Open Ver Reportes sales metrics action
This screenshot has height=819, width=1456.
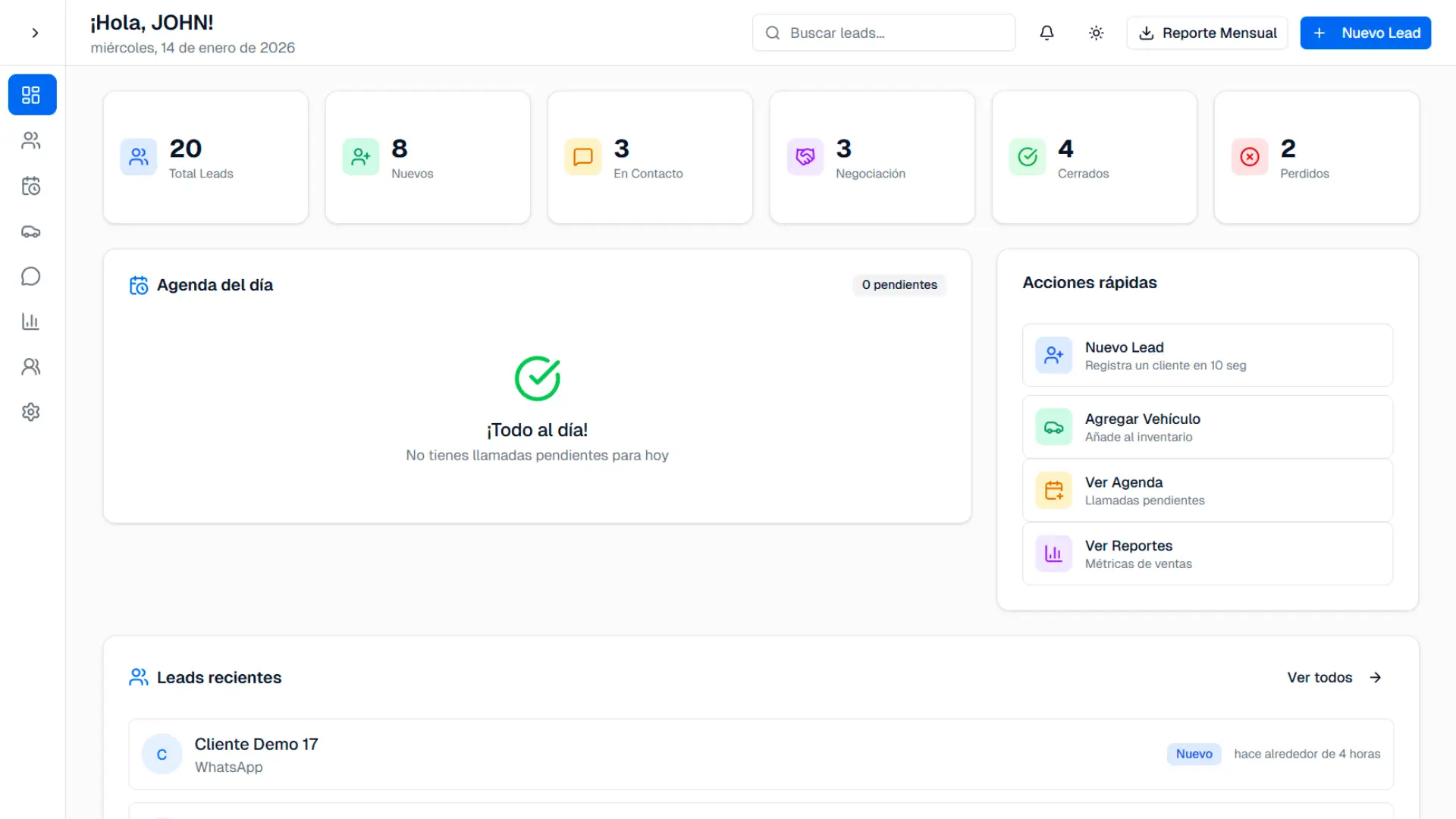point(1207,554)
